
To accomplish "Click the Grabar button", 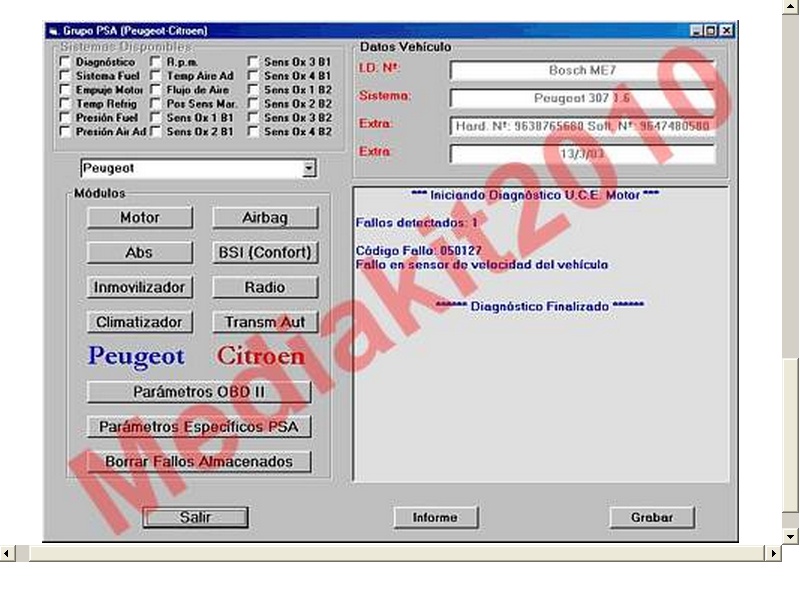I will pos(652,517).
